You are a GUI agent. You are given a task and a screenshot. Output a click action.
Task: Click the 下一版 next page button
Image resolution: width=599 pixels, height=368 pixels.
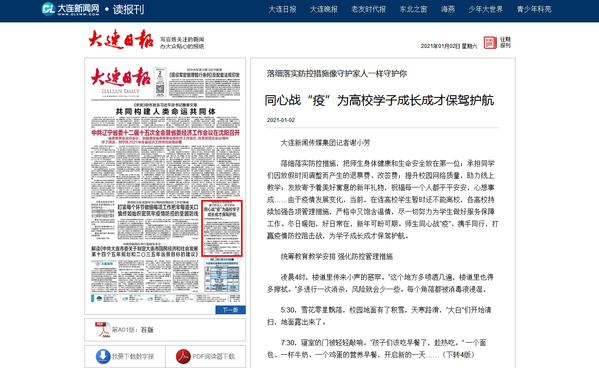(230, 310)
